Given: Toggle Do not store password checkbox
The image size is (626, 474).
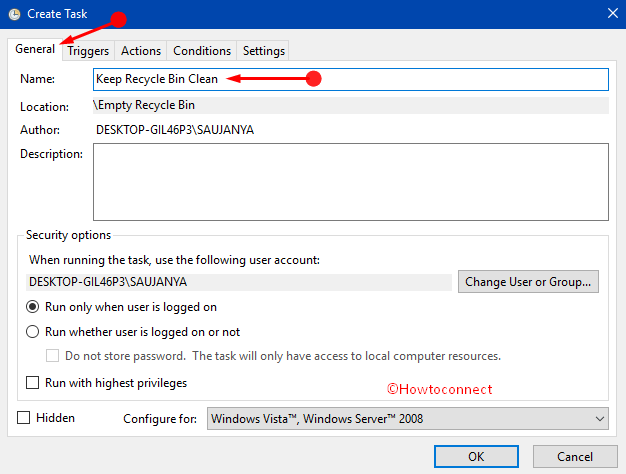Looking at the screenshot, I should 52,355.
